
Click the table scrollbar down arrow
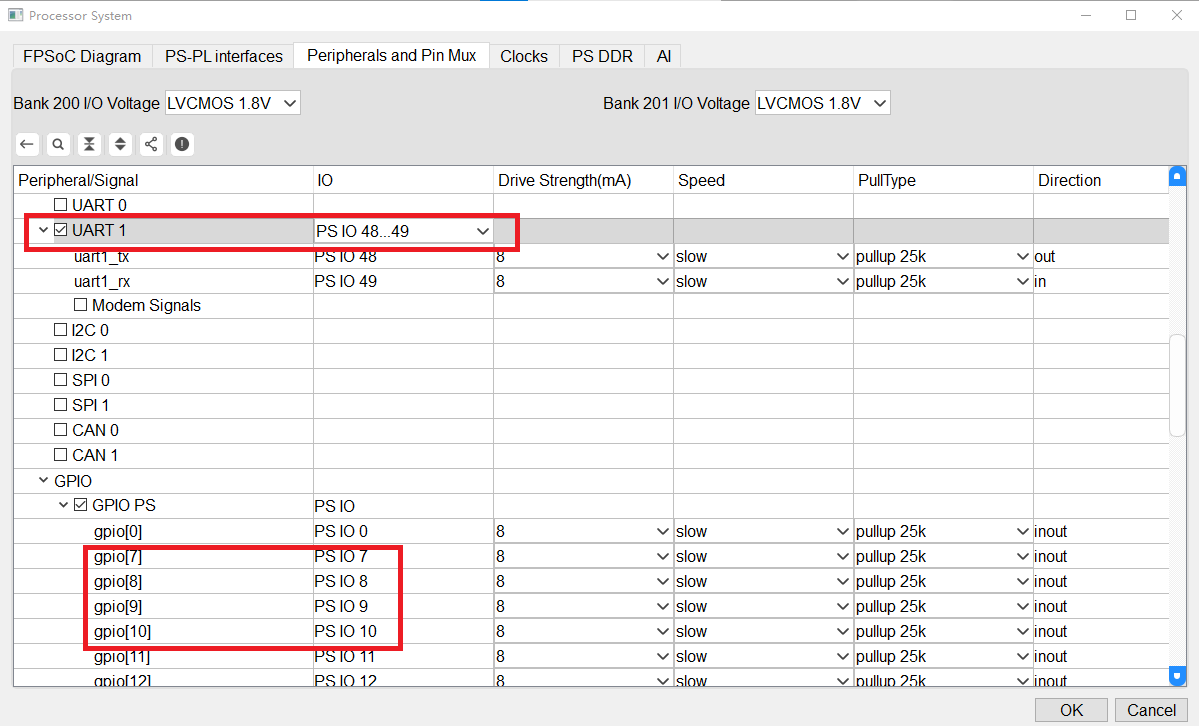coord(1178,676)
